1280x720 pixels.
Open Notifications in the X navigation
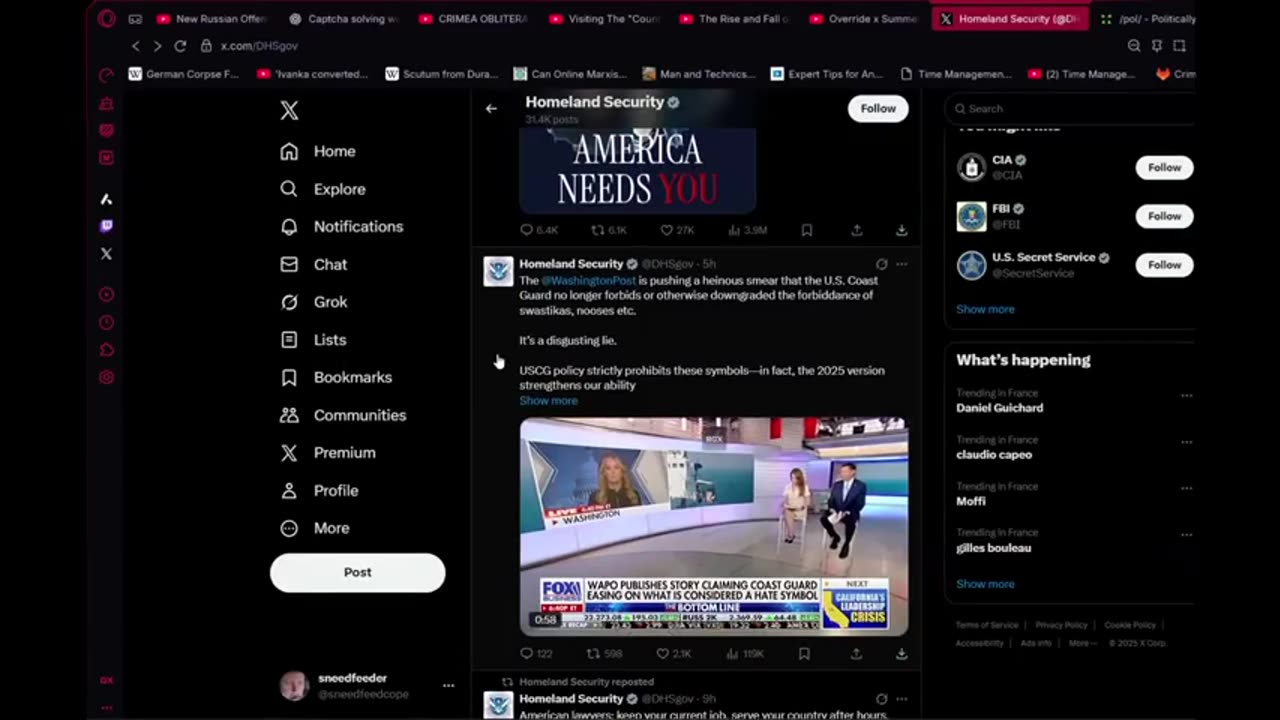click(342, 227)
